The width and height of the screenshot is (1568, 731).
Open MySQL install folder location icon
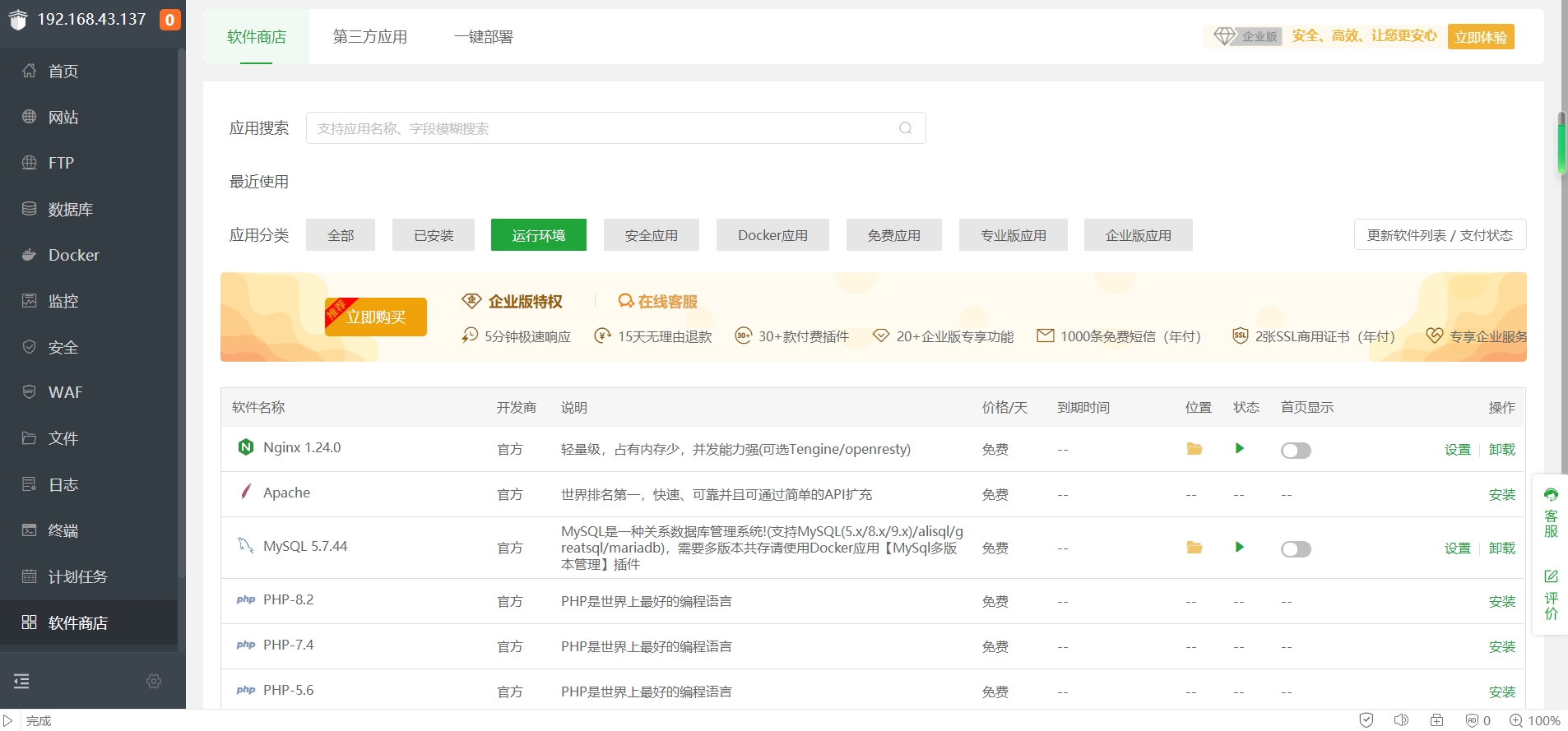point(1195,548)
